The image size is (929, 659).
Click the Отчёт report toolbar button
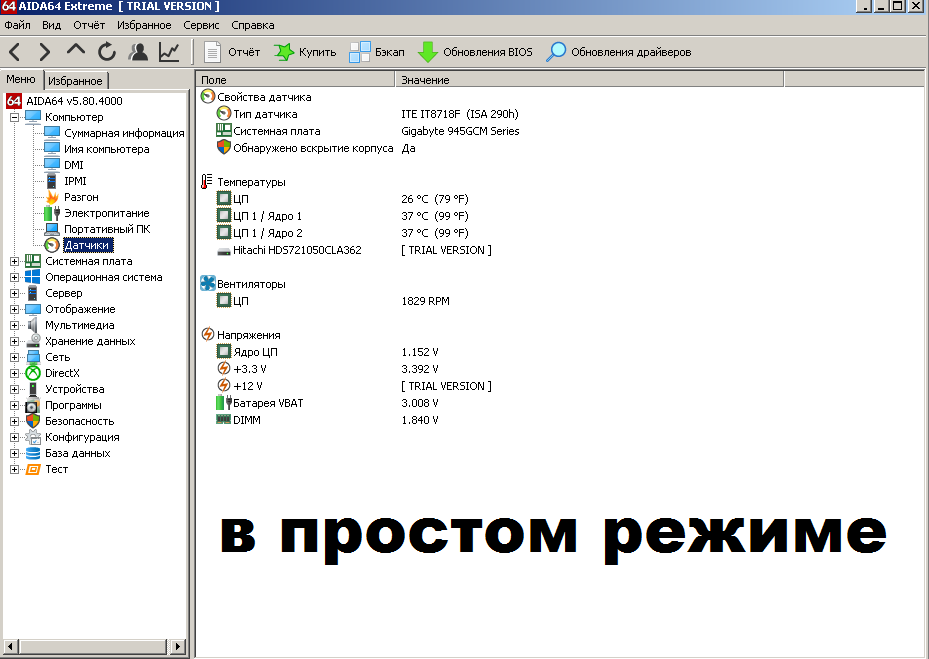point(232,52)
